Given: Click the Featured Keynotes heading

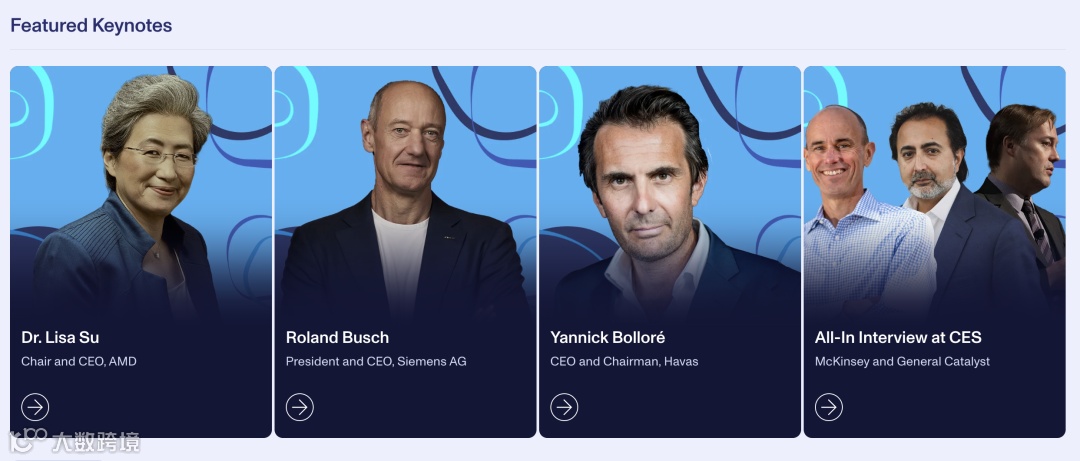Looking at the screenshot, I should tap(91, 25).
